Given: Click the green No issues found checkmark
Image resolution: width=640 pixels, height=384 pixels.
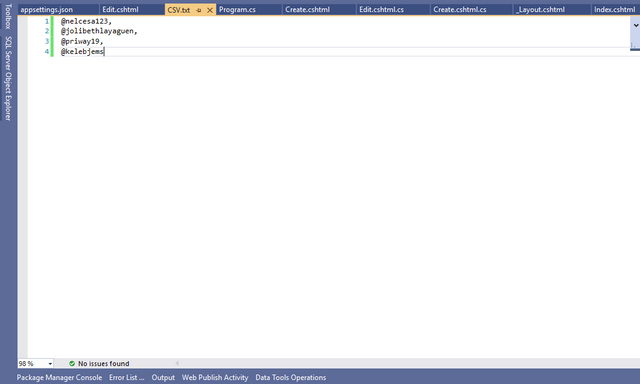Looking at the screenshot, I should [72, 363].
